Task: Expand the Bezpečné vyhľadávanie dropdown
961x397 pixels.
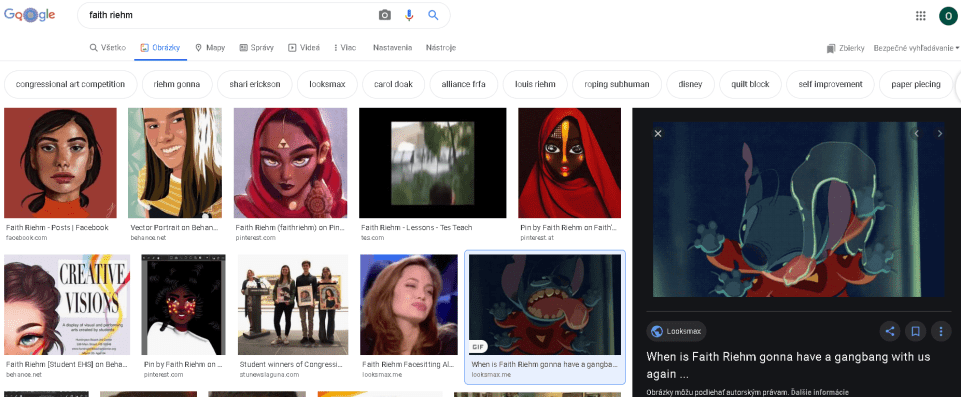Action: 916,48
